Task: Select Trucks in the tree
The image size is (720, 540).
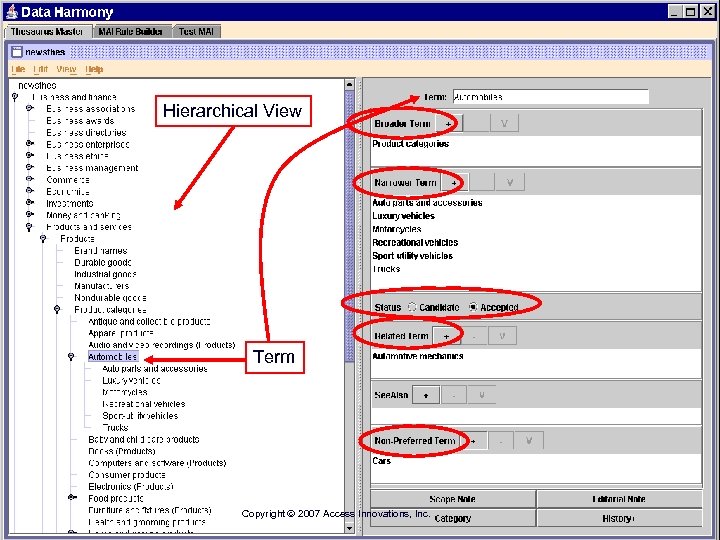Action: point(115,428)
